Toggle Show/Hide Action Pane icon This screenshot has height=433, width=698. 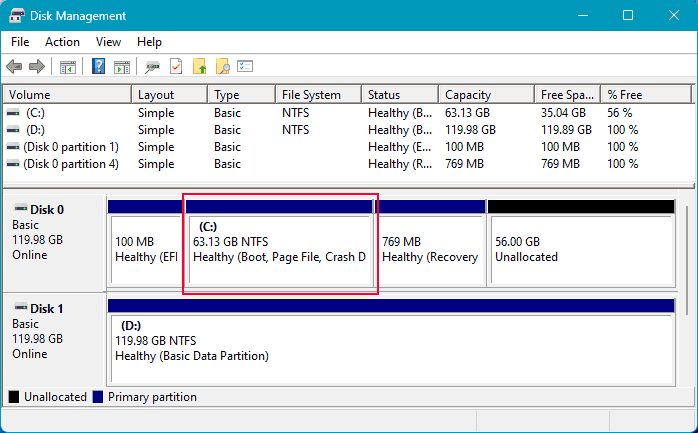click(122, 67)
